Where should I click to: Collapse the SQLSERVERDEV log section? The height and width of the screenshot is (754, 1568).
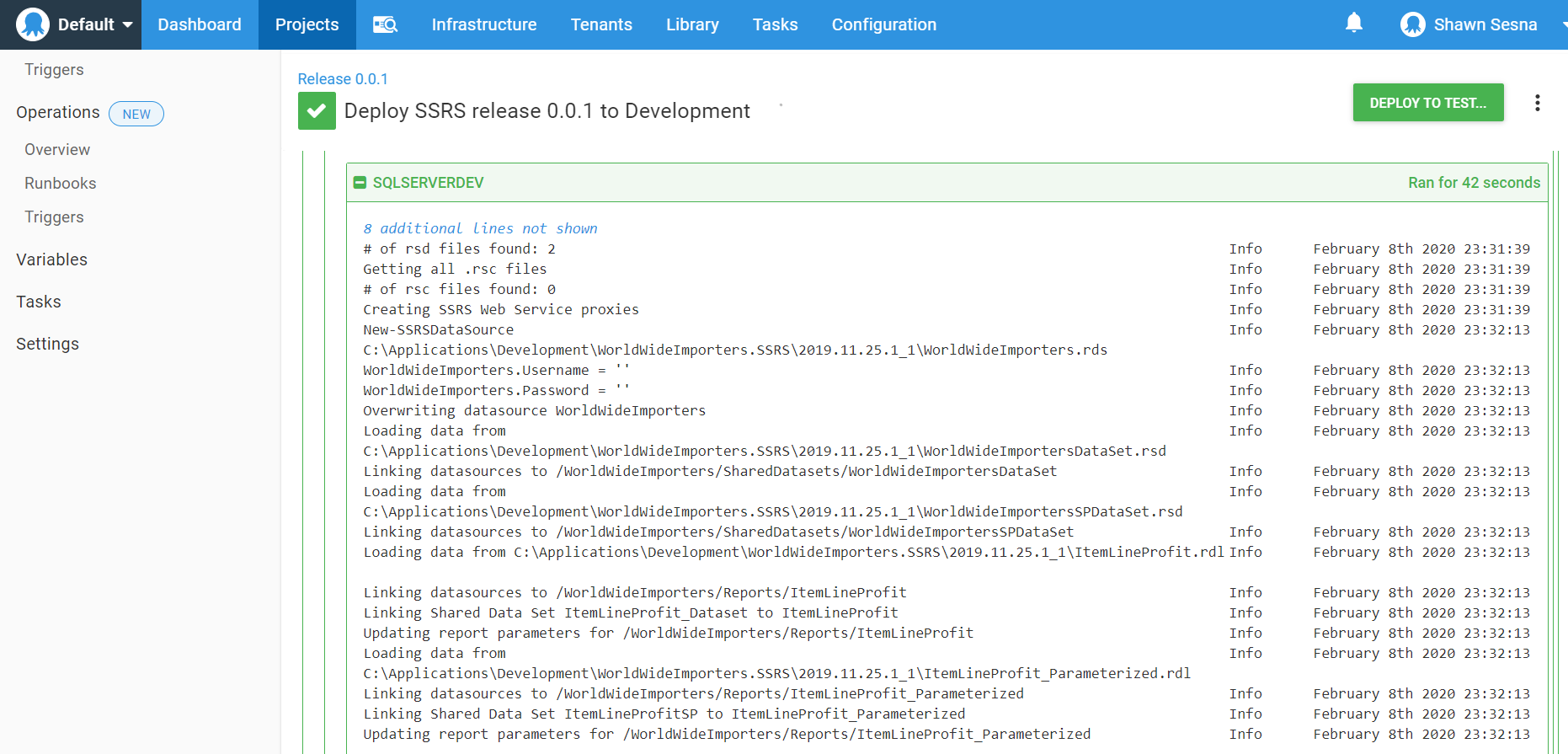[360, 183]
